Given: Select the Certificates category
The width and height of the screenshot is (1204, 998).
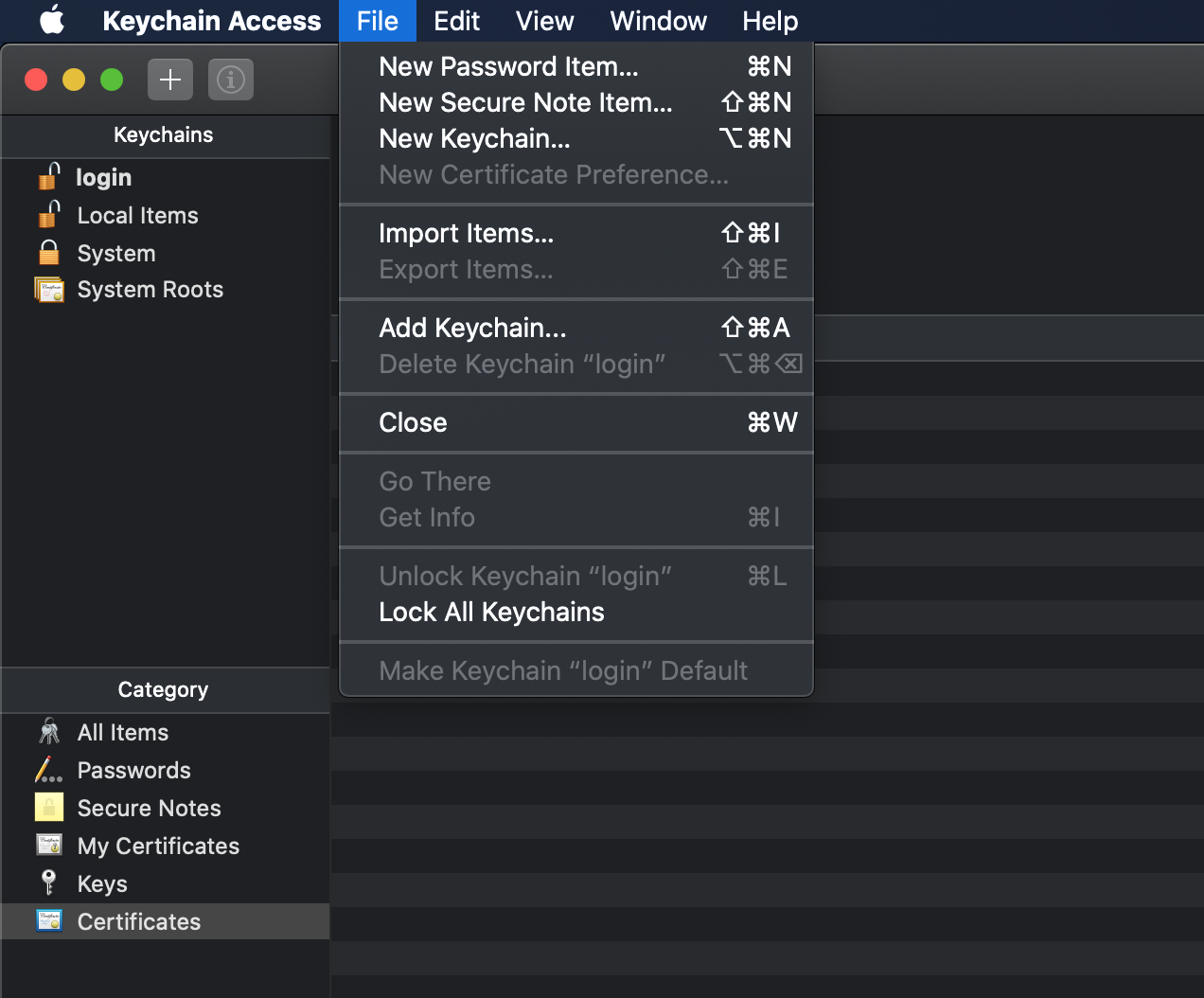Looking at the screenshot, I should point(166,921).
